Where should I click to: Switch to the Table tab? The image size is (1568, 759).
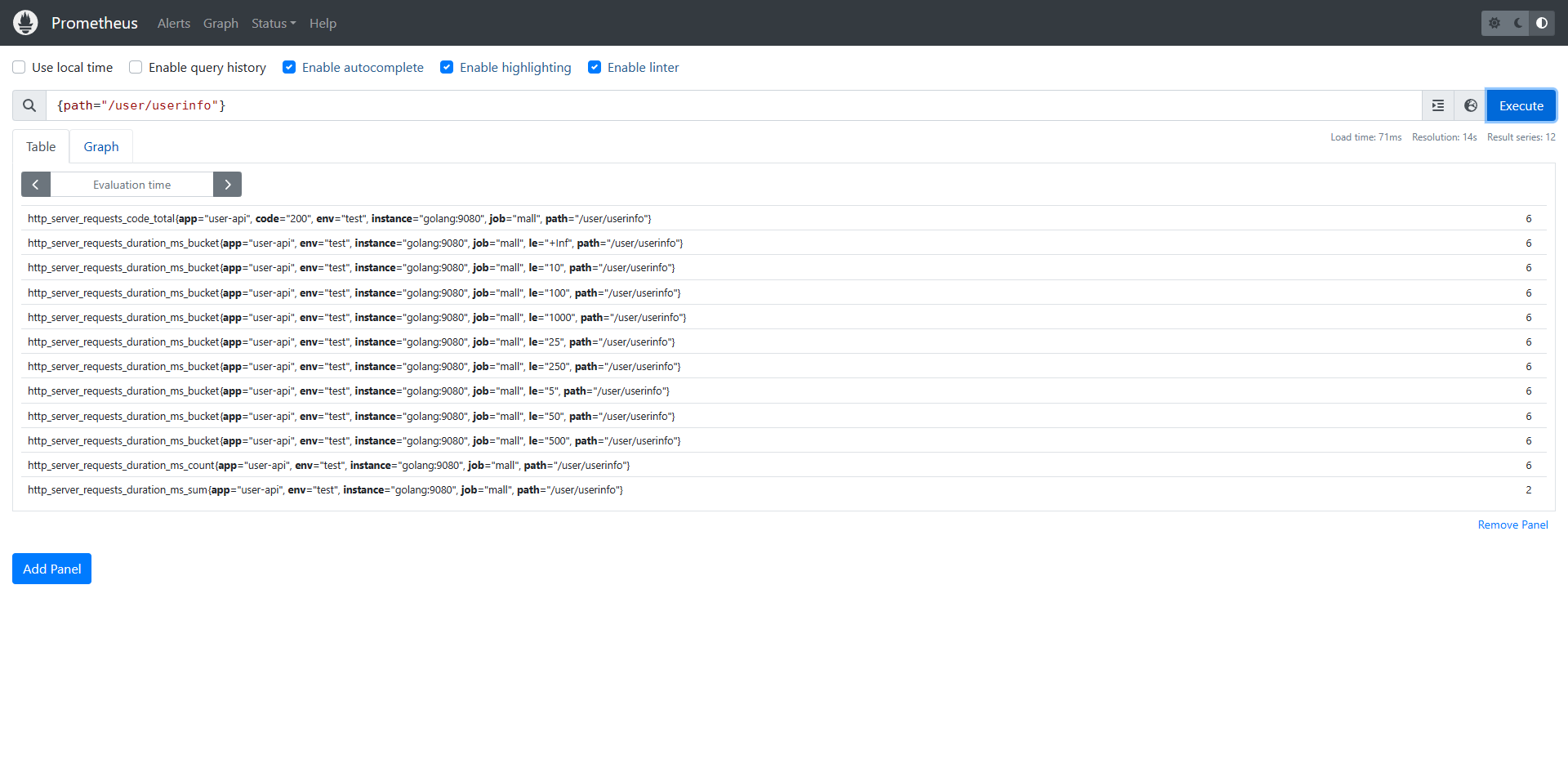pyautogui.click(x=41, y=146)
